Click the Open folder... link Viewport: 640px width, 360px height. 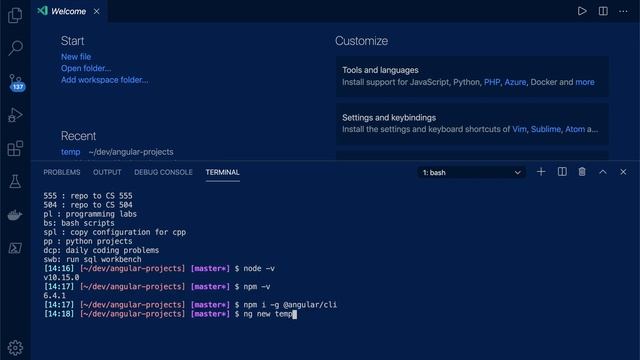click(x=86, y=68)
